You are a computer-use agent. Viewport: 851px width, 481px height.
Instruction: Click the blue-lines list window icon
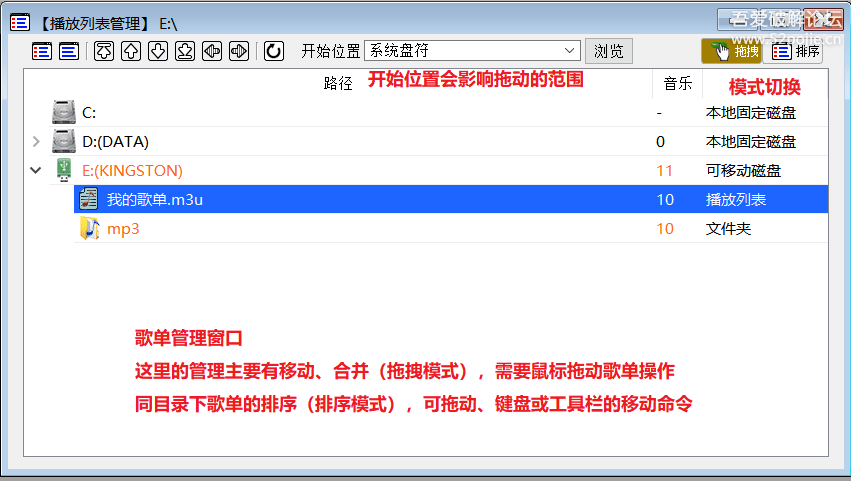(69, 51)
